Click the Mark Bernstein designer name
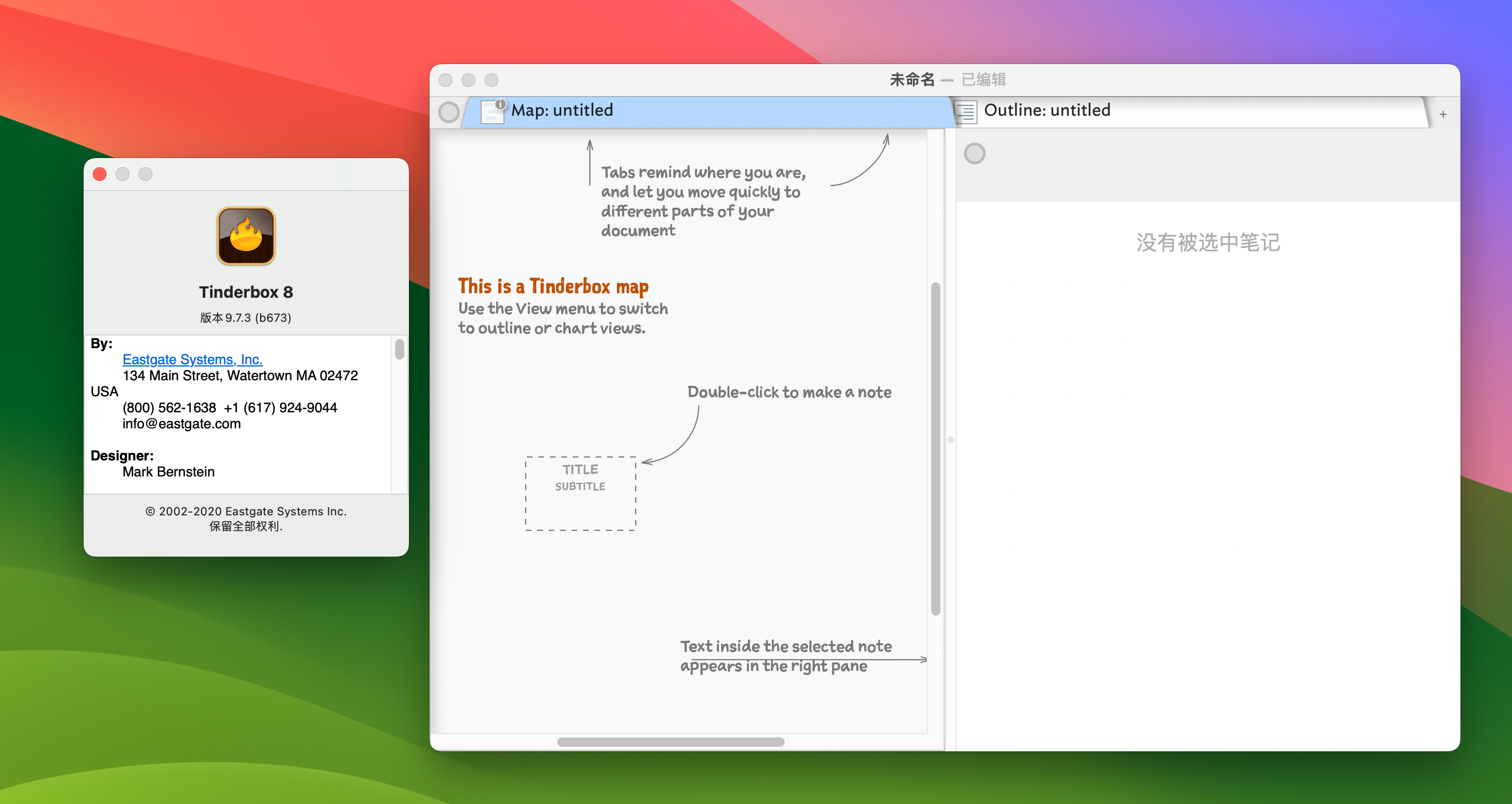Viewport: 1512px width, 804px height. coord(168,472)
